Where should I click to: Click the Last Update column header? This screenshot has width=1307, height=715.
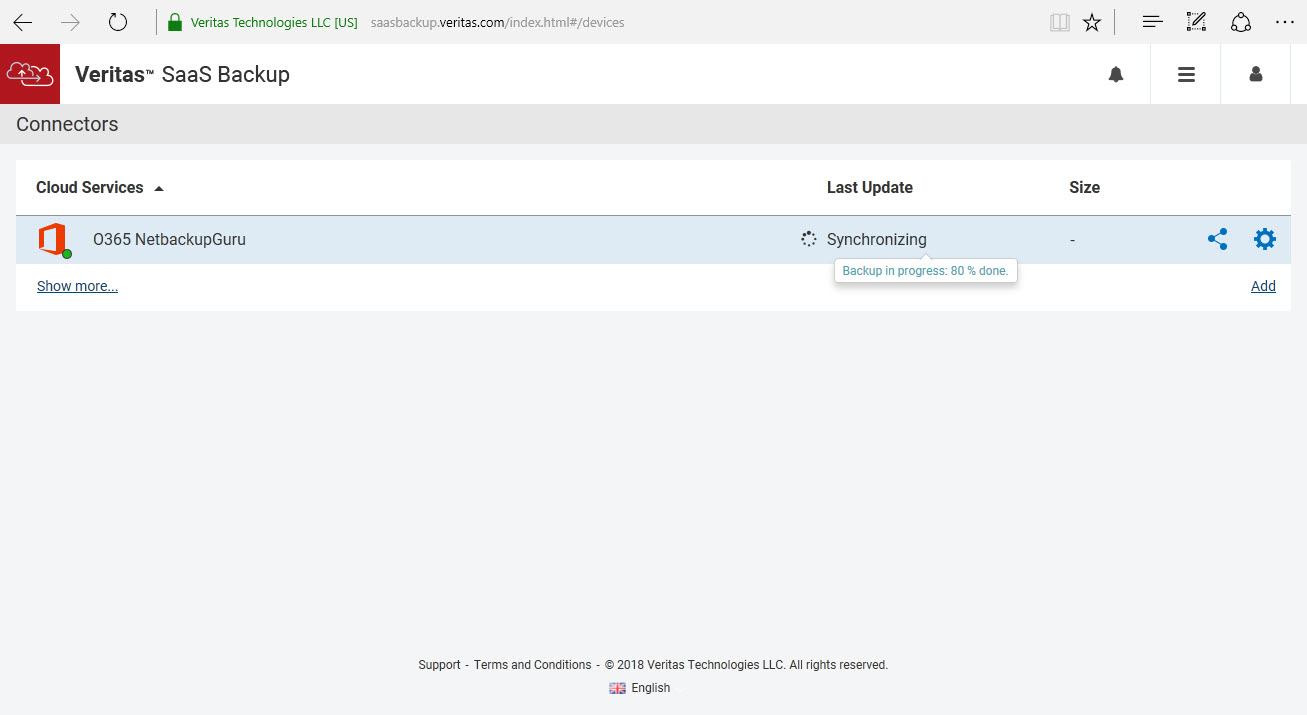(x=869, y=188)
